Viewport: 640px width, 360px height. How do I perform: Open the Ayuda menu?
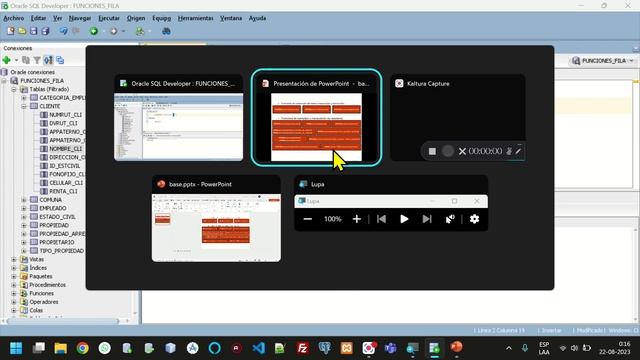tap(258, 18)
